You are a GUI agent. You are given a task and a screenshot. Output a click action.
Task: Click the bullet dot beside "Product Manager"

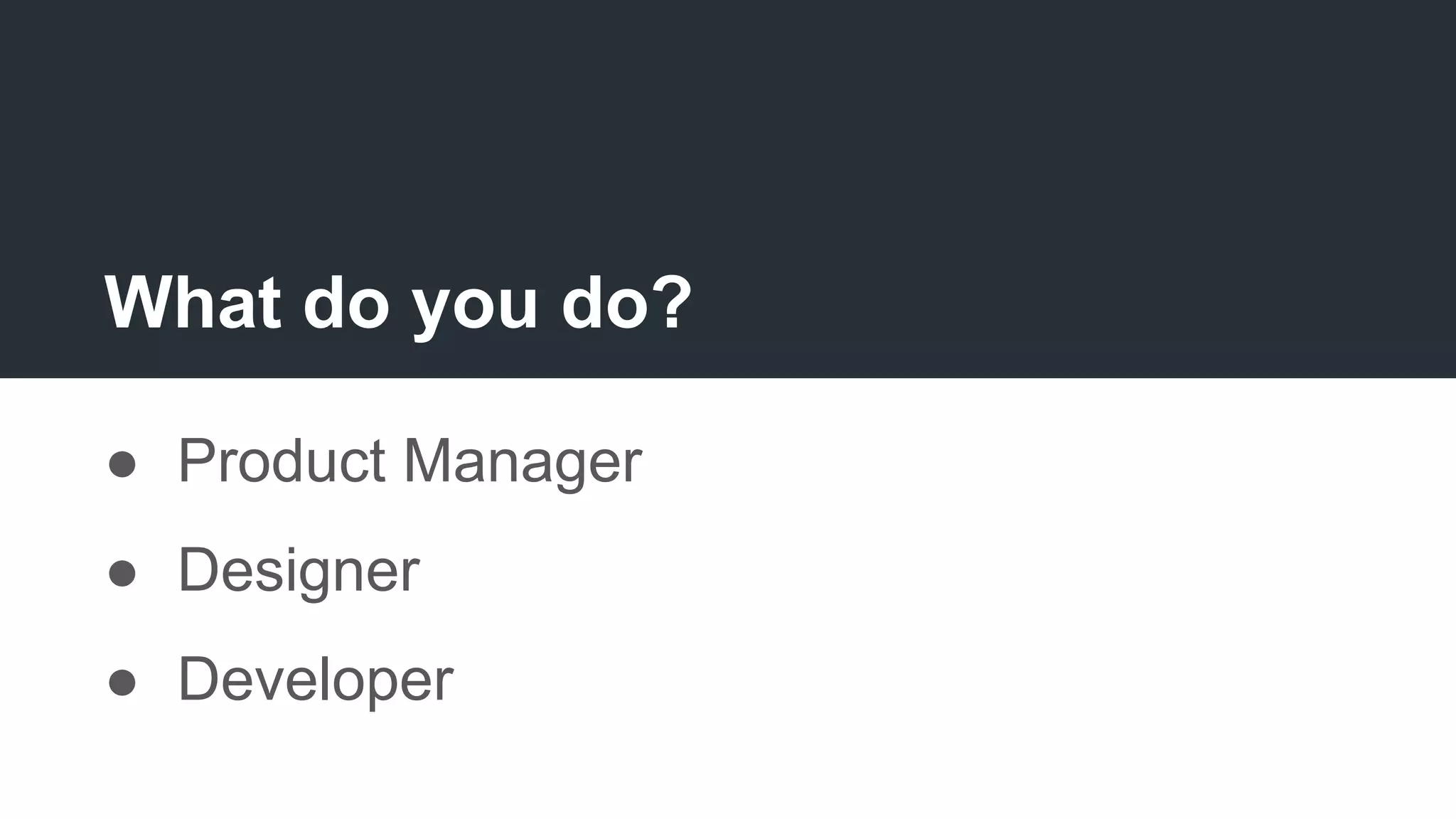122,464
